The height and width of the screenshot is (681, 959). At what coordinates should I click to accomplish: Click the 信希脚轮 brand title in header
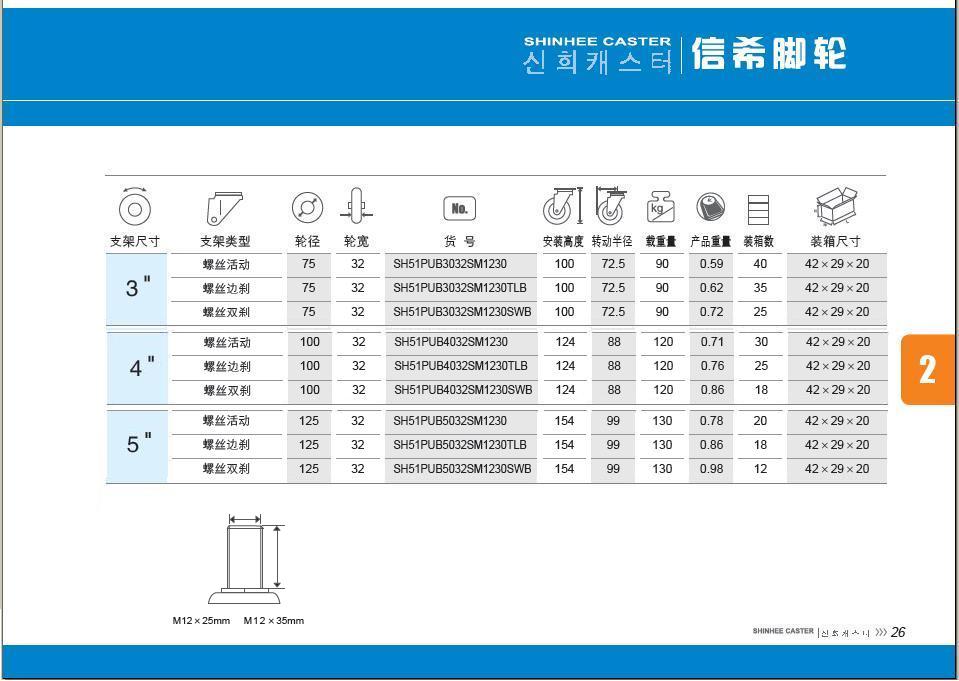[769, 54]
